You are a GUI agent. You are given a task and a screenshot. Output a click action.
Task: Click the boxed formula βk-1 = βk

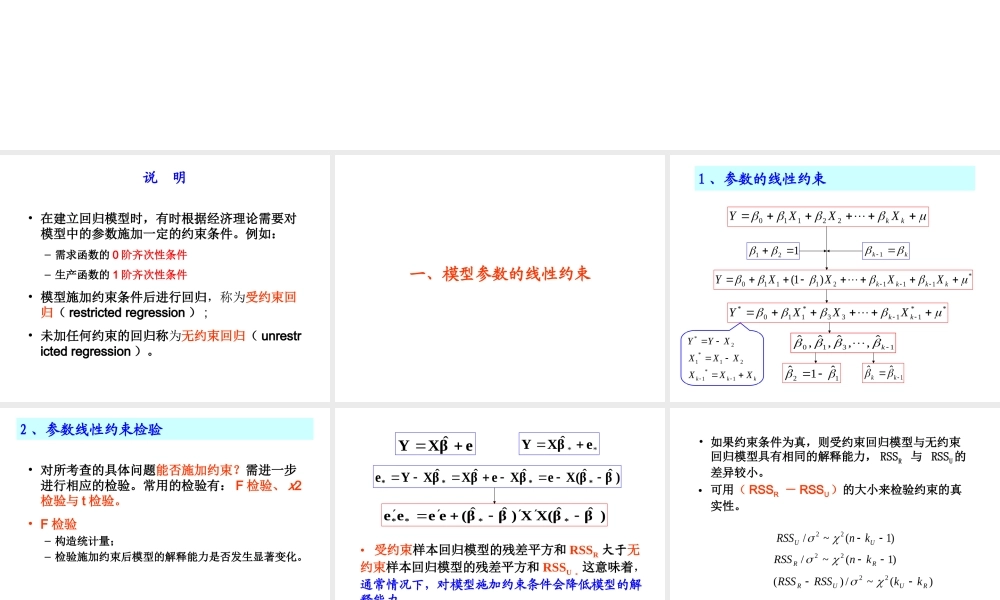(x=887, y=249)
